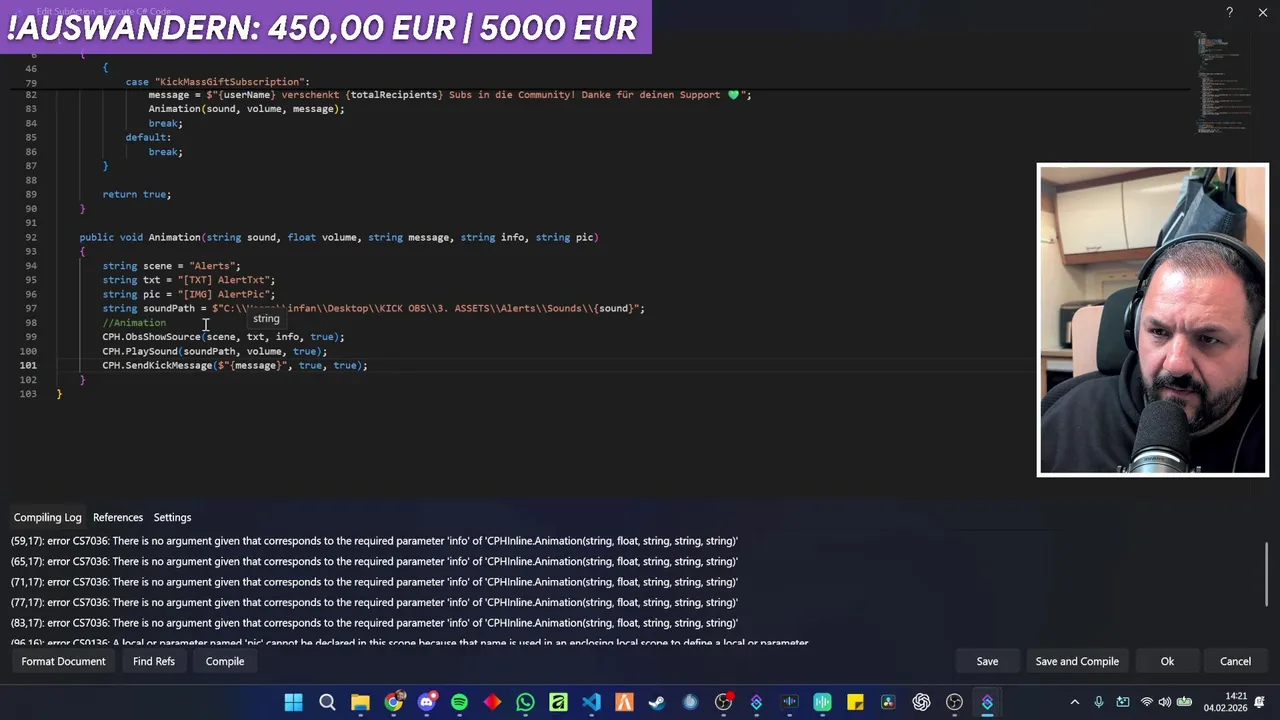This screenshot has height=720, width=1280.
Task: Open File Explorer from the taskbar
Action: [360, 702]
